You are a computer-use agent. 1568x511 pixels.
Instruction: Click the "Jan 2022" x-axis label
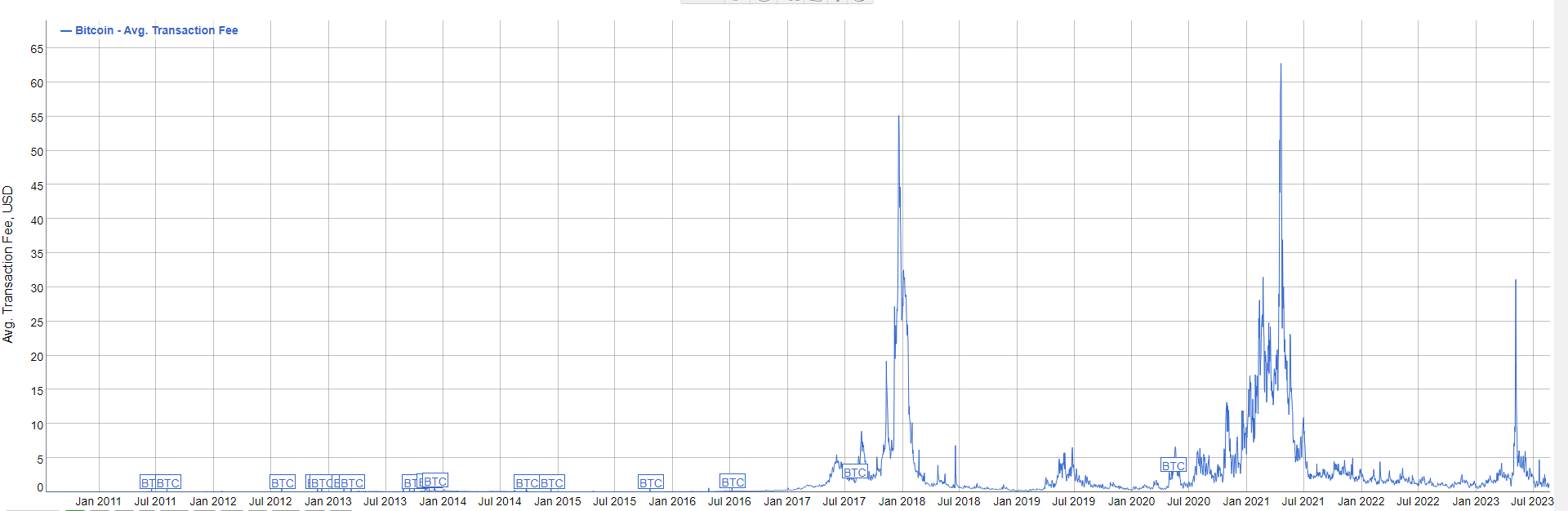pos(1361,501)
